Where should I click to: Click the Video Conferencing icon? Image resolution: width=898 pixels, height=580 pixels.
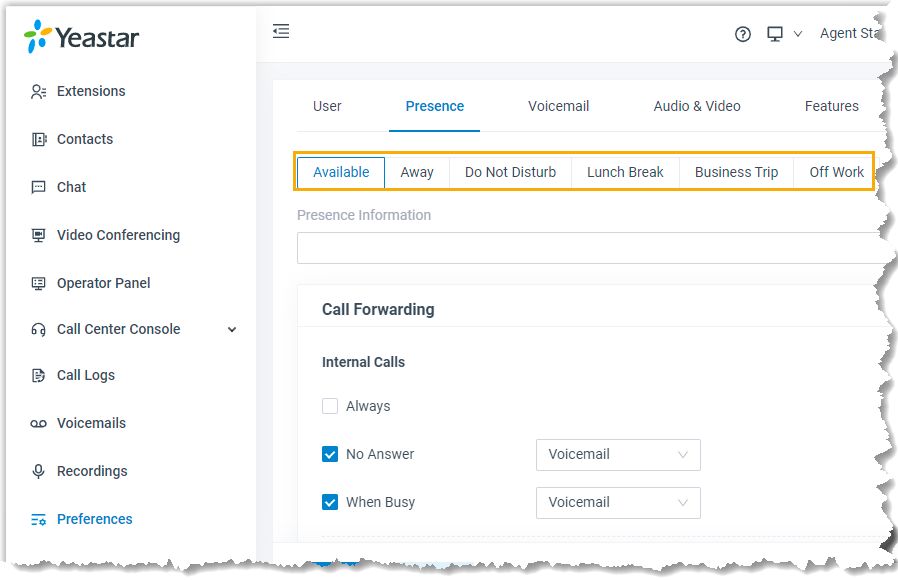point(38,235)
